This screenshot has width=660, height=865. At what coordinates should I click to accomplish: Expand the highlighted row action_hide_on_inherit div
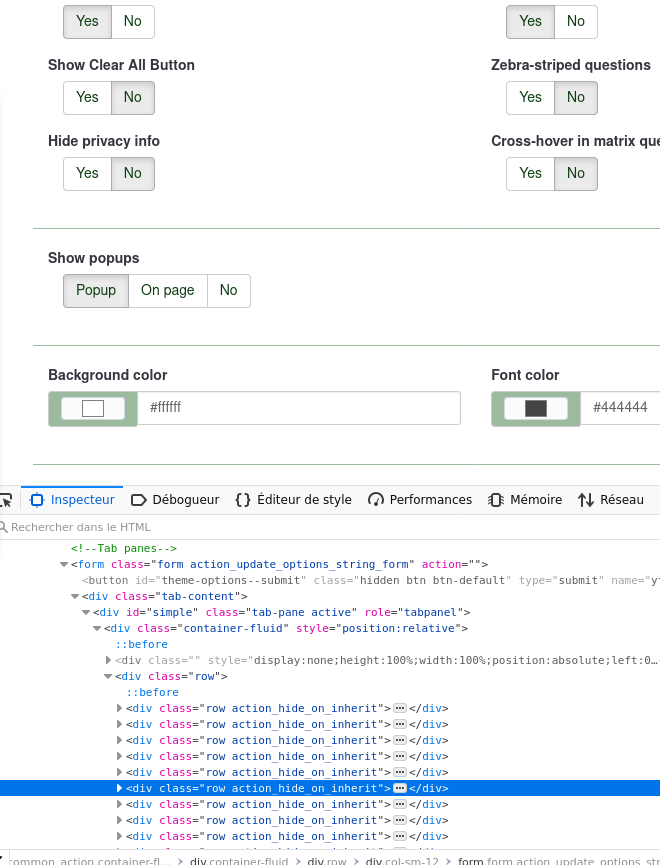[x=121, y=788]
